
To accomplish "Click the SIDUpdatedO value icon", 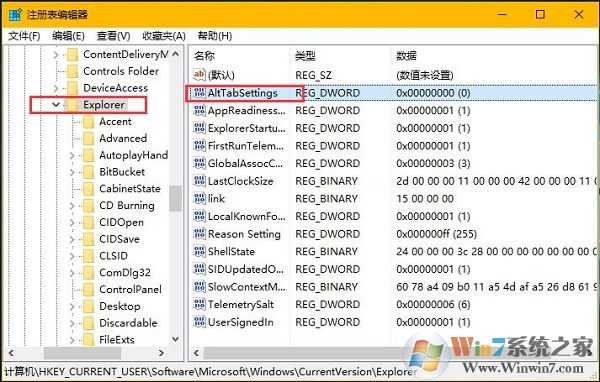I will [199, 269].
